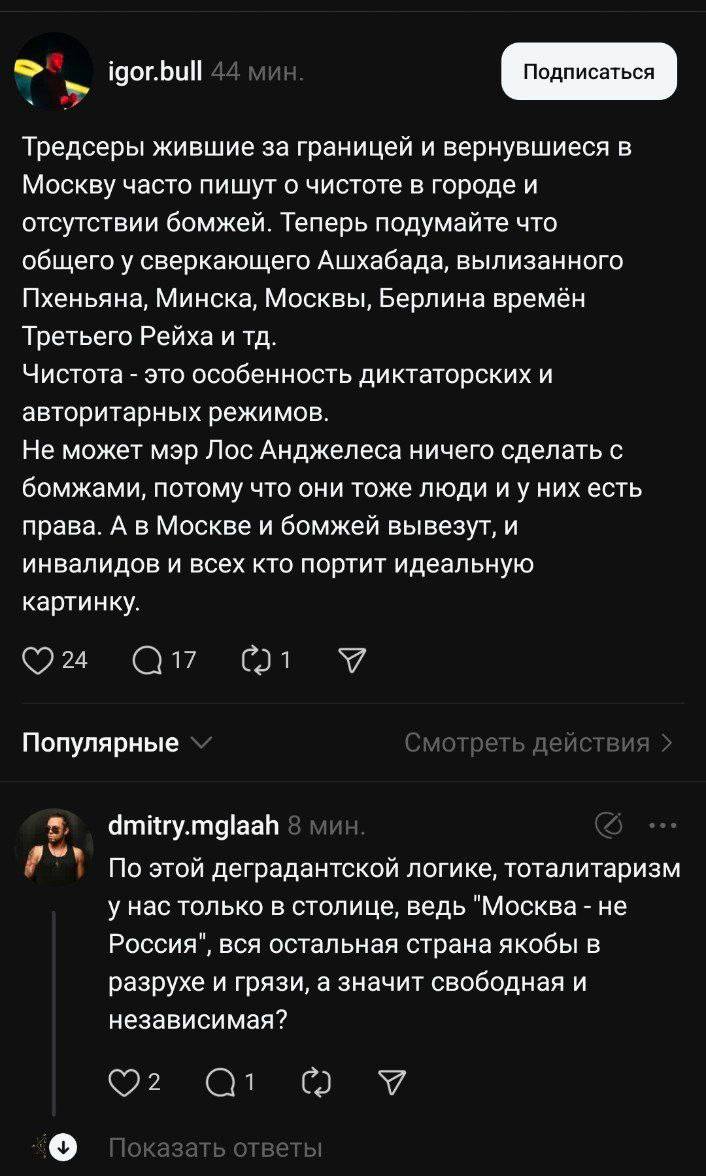Open the three-dot menu on the reply
Viewport: 706px width, 1176px height.
(663, 825)
